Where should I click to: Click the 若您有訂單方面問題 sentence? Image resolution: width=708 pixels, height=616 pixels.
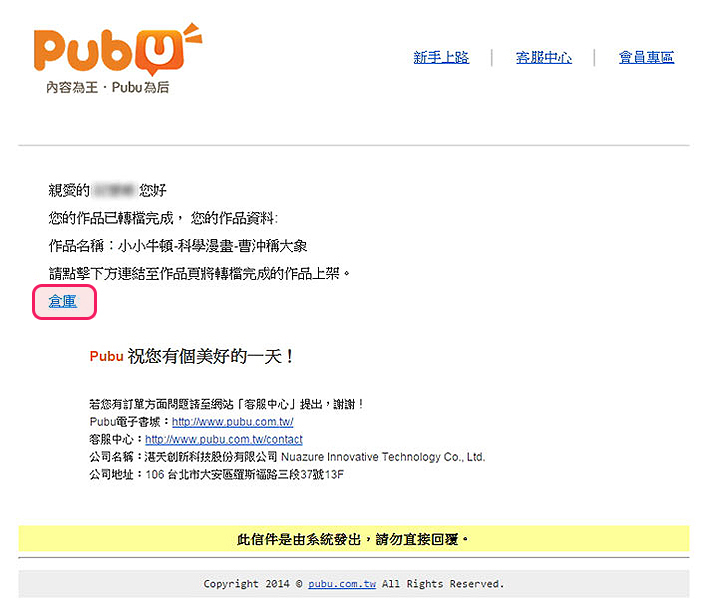[227, 404]
